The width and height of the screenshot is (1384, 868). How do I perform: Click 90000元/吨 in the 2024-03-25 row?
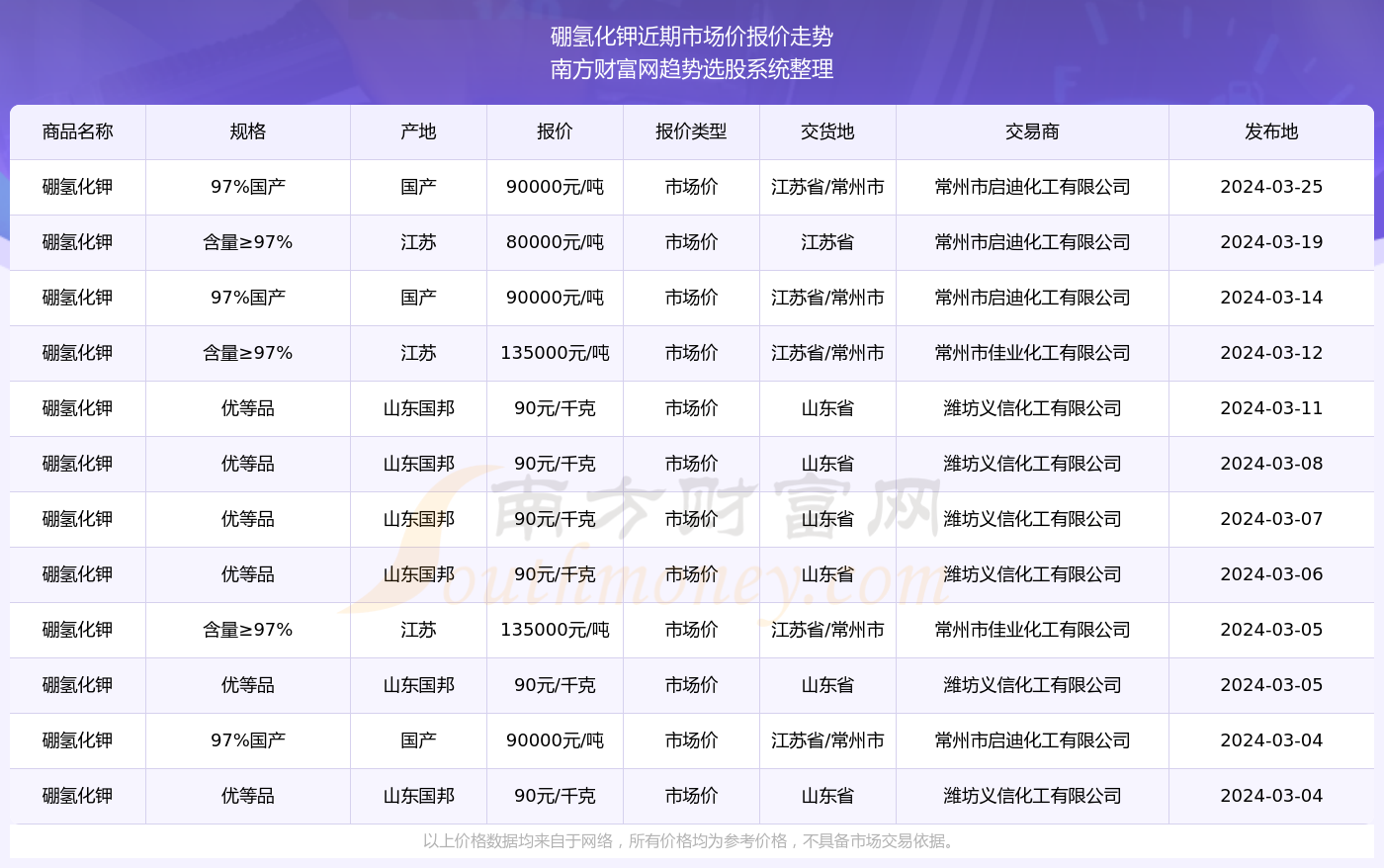coord(555,187)
